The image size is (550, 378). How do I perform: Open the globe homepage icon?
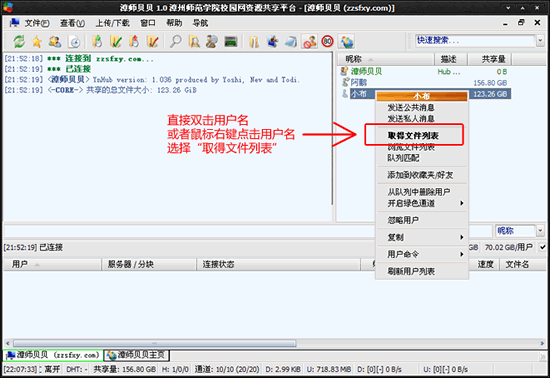pos(347,42)
